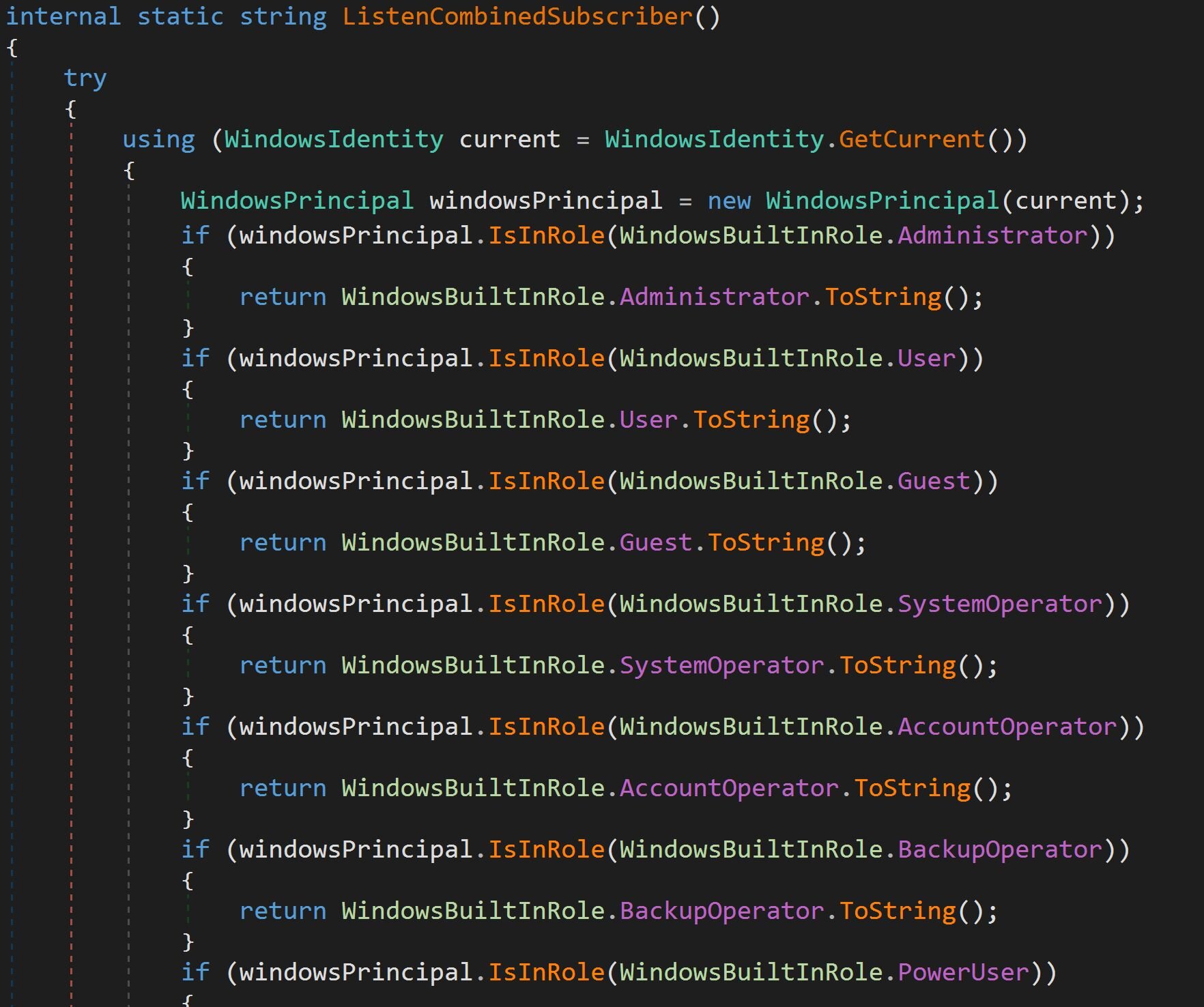Click 'windowsPrincipal' on the AccountOperator condition line

[356, 727]
